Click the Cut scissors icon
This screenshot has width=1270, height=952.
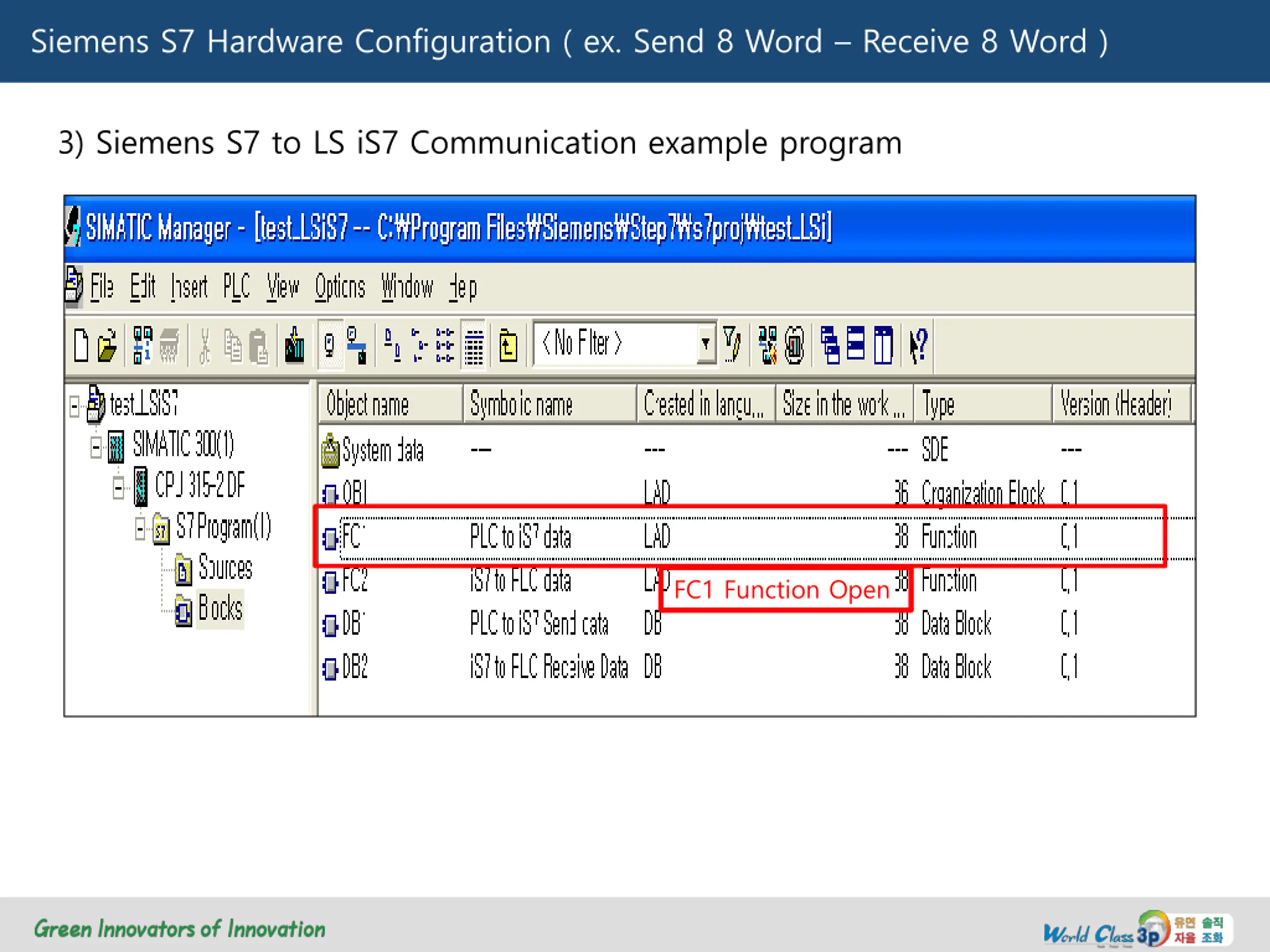204,346
